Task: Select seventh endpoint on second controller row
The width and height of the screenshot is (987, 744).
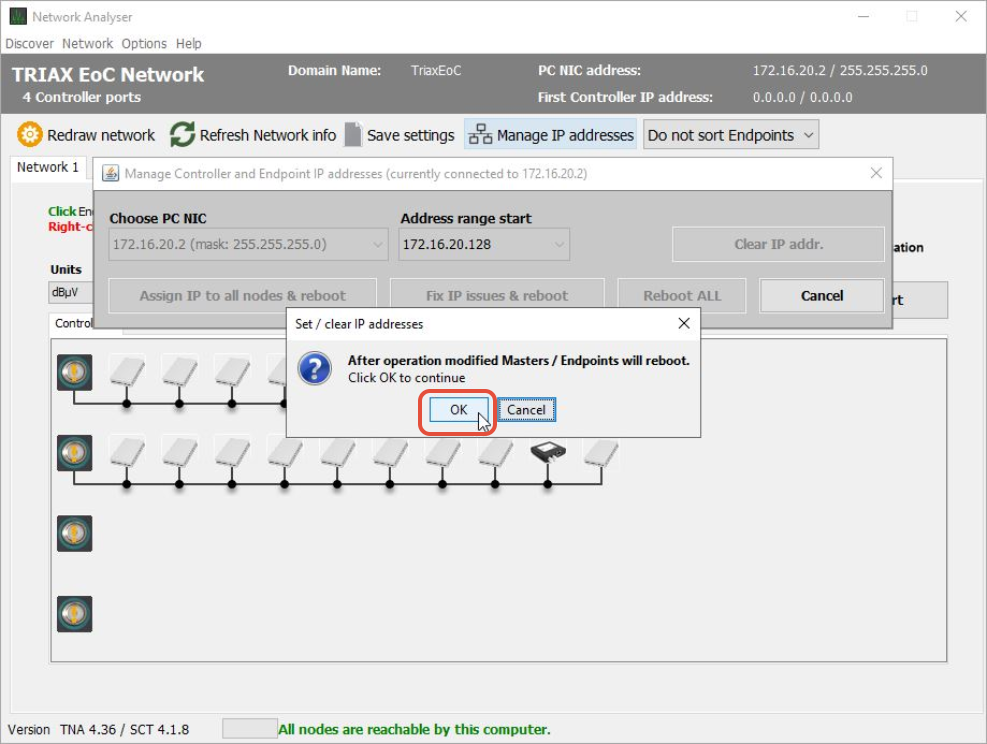Action: click(x=443, y=452)
